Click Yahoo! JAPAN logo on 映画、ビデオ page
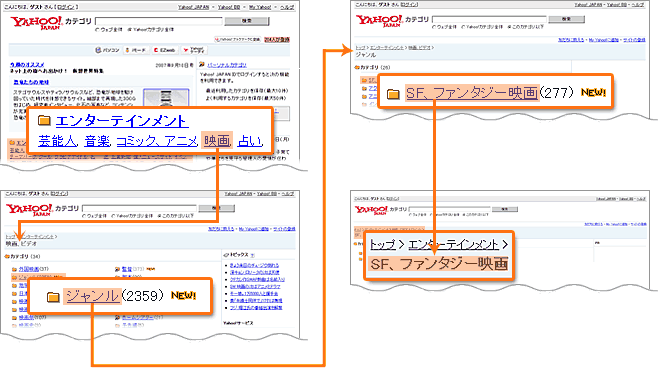 coord(29,209)
